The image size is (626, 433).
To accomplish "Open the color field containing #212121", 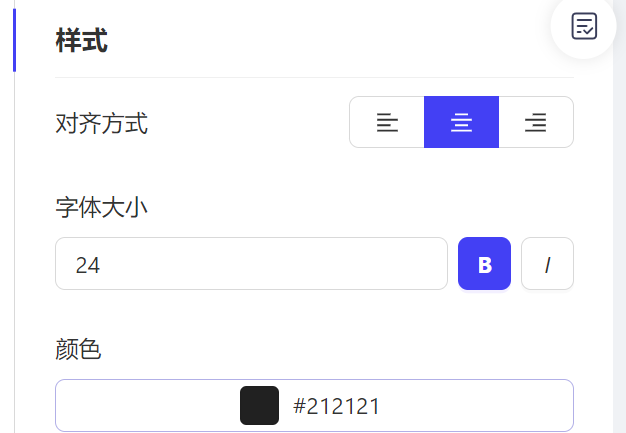I will tap(314, 405).
